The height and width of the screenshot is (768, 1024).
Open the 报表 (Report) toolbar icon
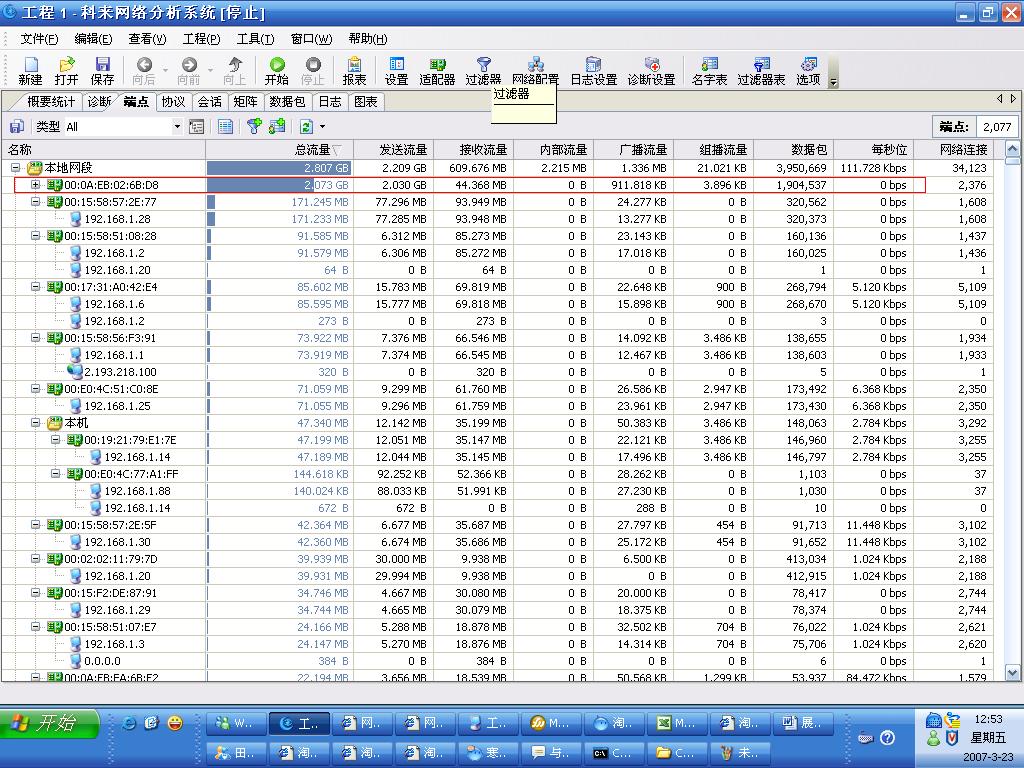click(354, 70)
